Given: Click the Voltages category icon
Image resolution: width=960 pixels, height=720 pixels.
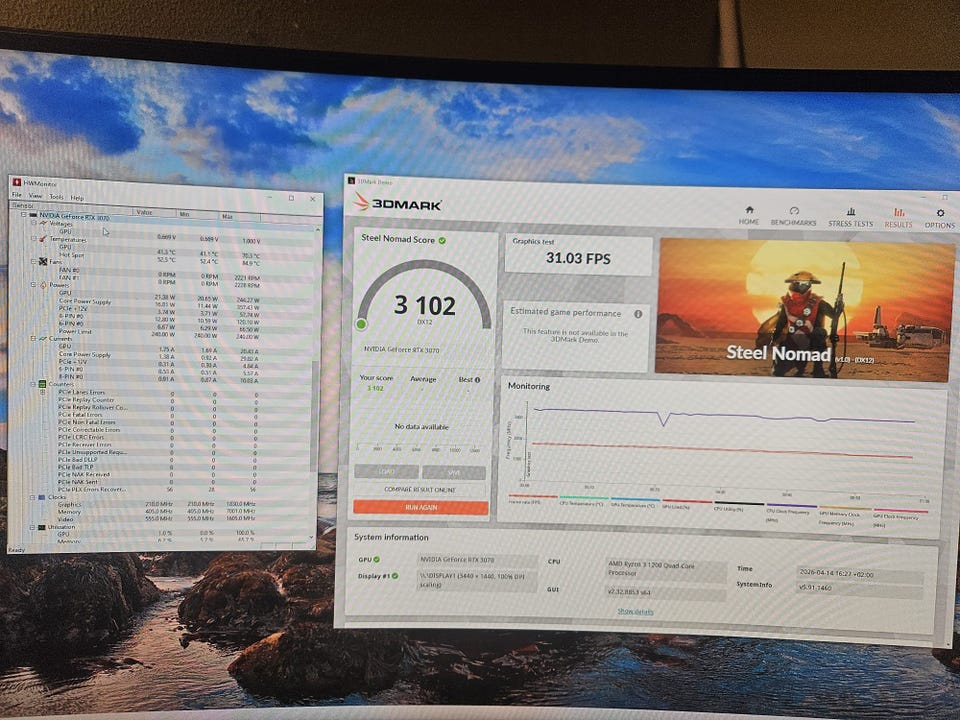Looking at the screenshot, I should click(43, 223).
